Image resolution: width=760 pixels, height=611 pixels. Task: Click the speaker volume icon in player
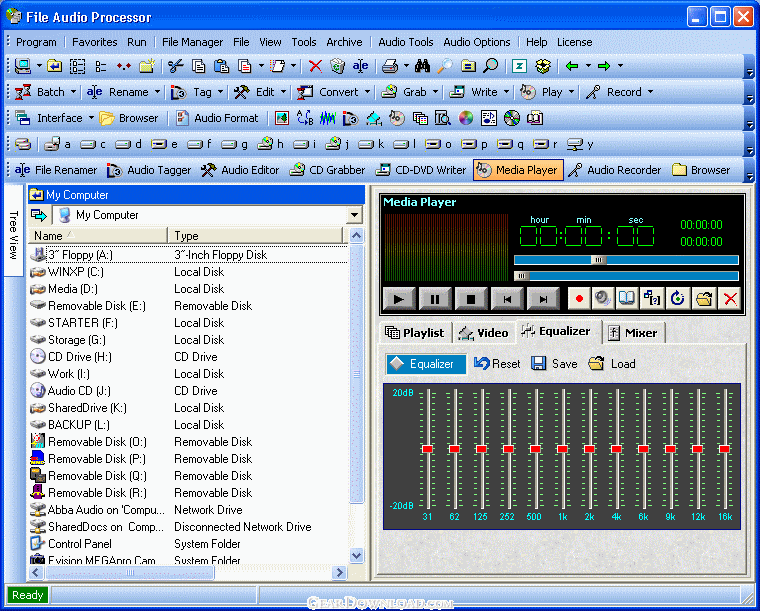tap(602, 298)
